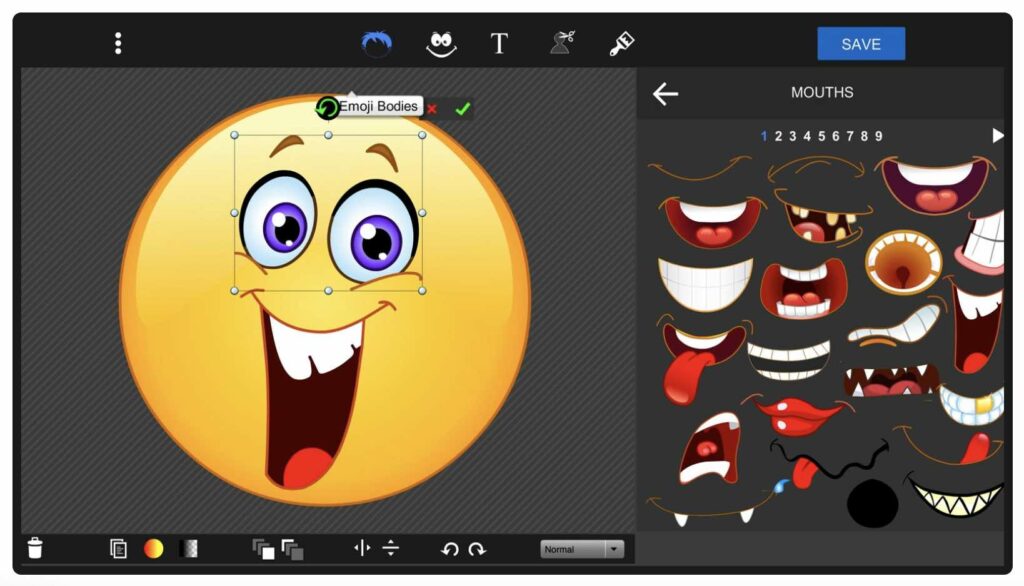Select the Text tool T icon
This screenshot has height=586, width=1024.
coord(499,44)
